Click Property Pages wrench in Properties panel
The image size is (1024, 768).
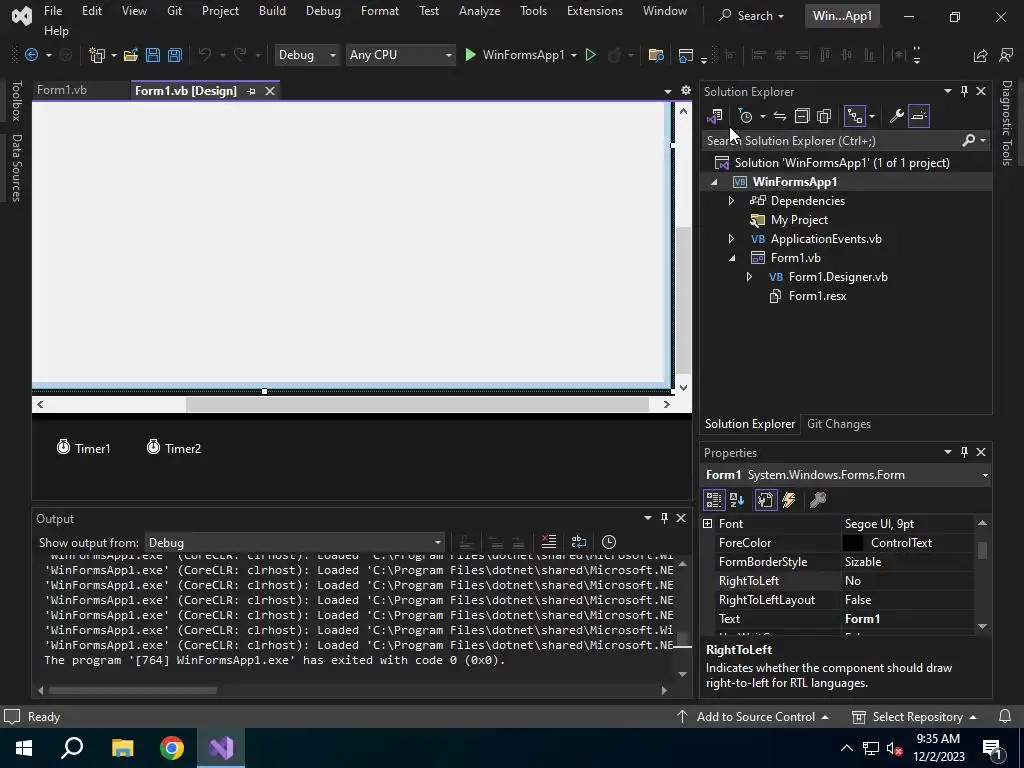818,500
